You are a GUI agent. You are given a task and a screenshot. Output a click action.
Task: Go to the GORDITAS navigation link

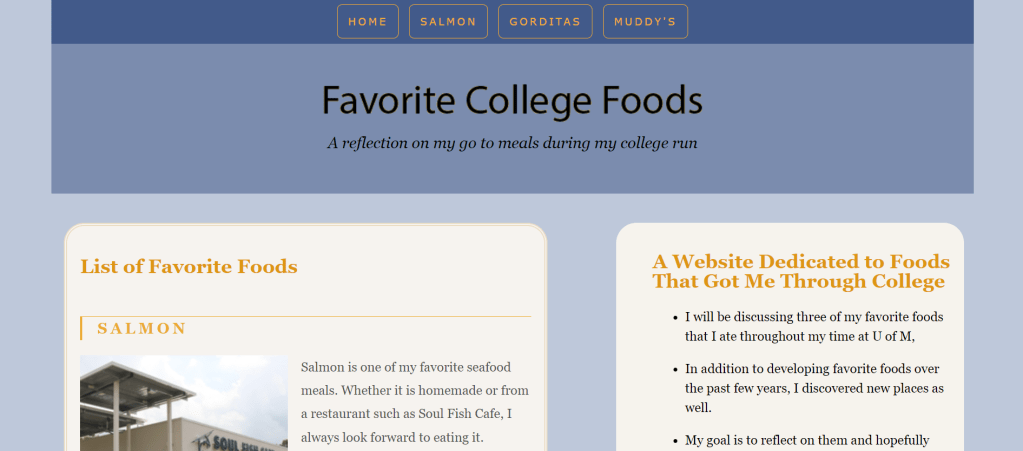click(x=545, y=21)
